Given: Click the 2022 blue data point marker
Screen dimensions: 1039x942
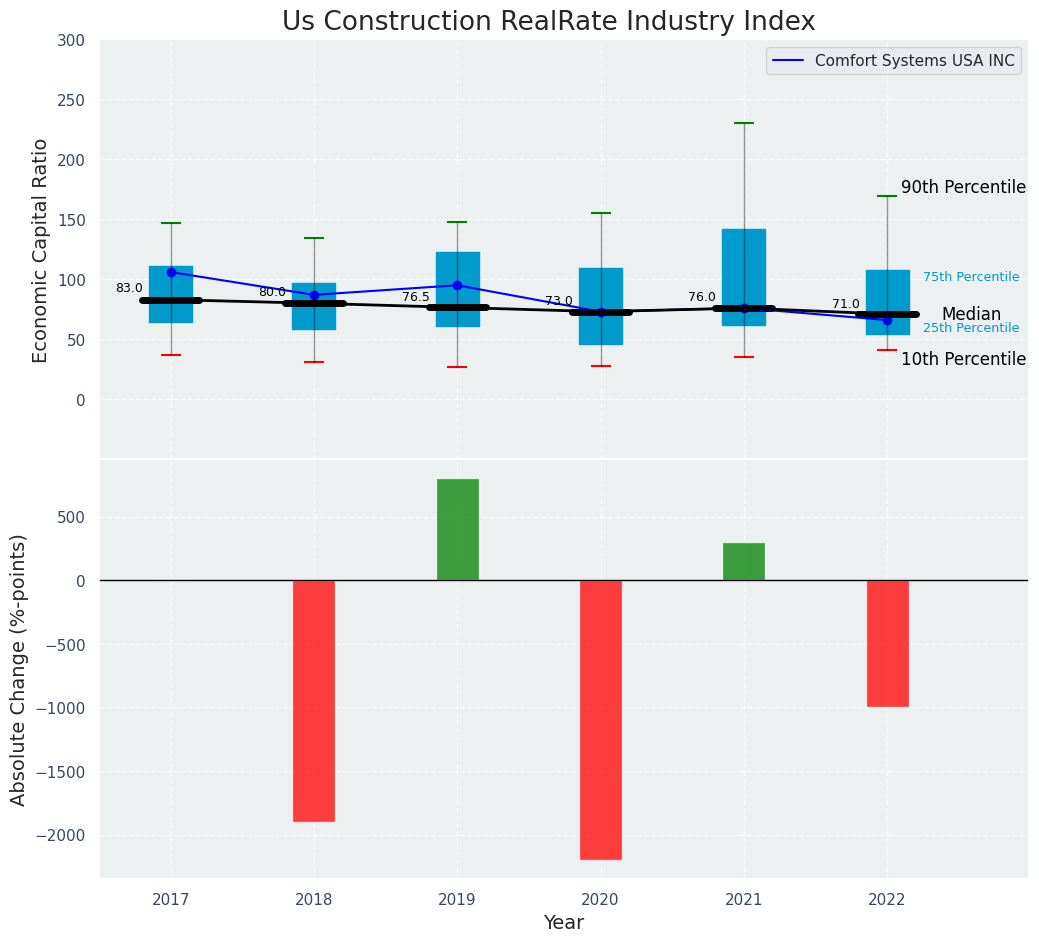Looking at the screenshot, I should point(887,321).
